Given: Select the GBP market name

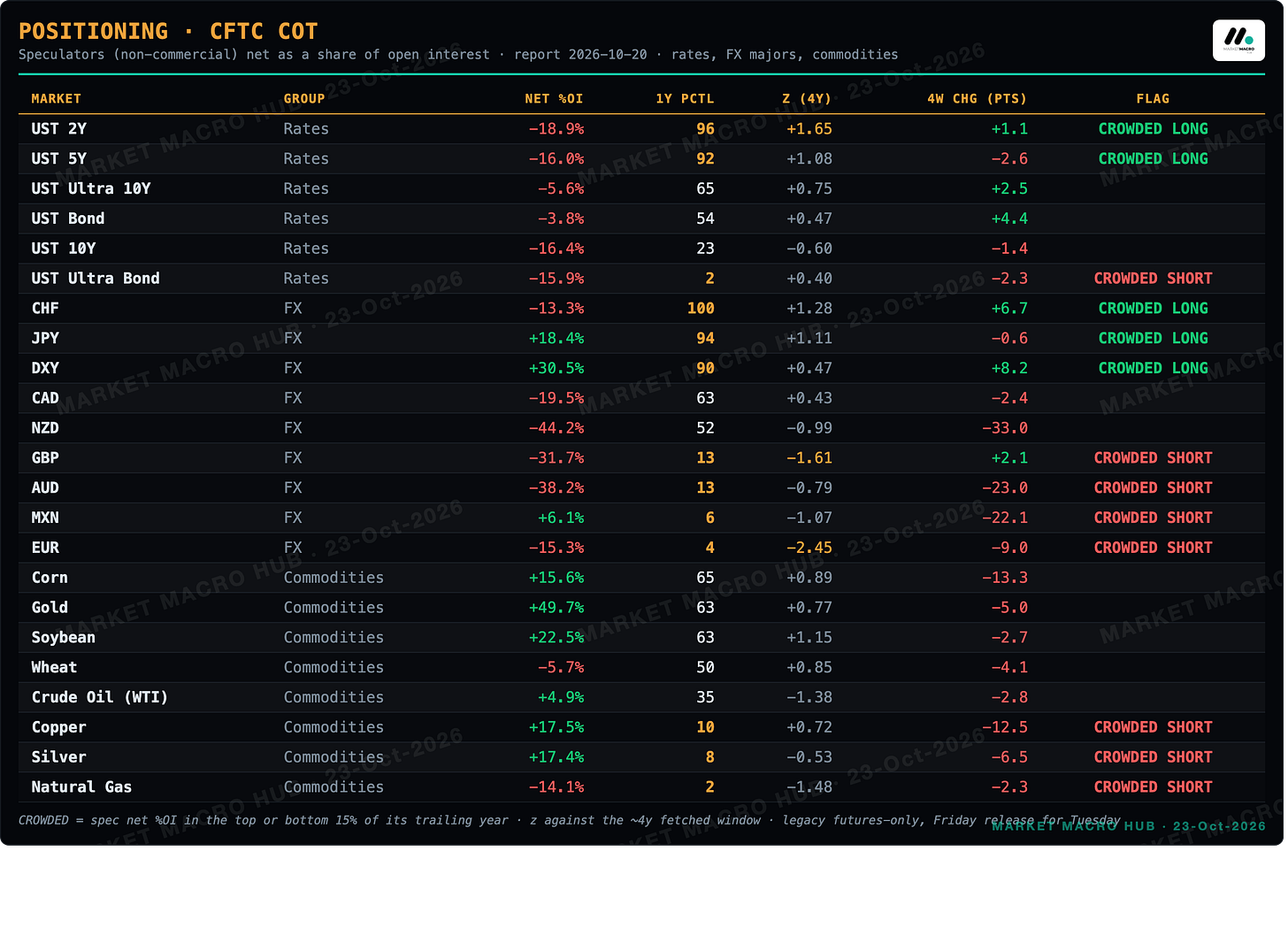Looking at the screenshot, I should 45,458.
